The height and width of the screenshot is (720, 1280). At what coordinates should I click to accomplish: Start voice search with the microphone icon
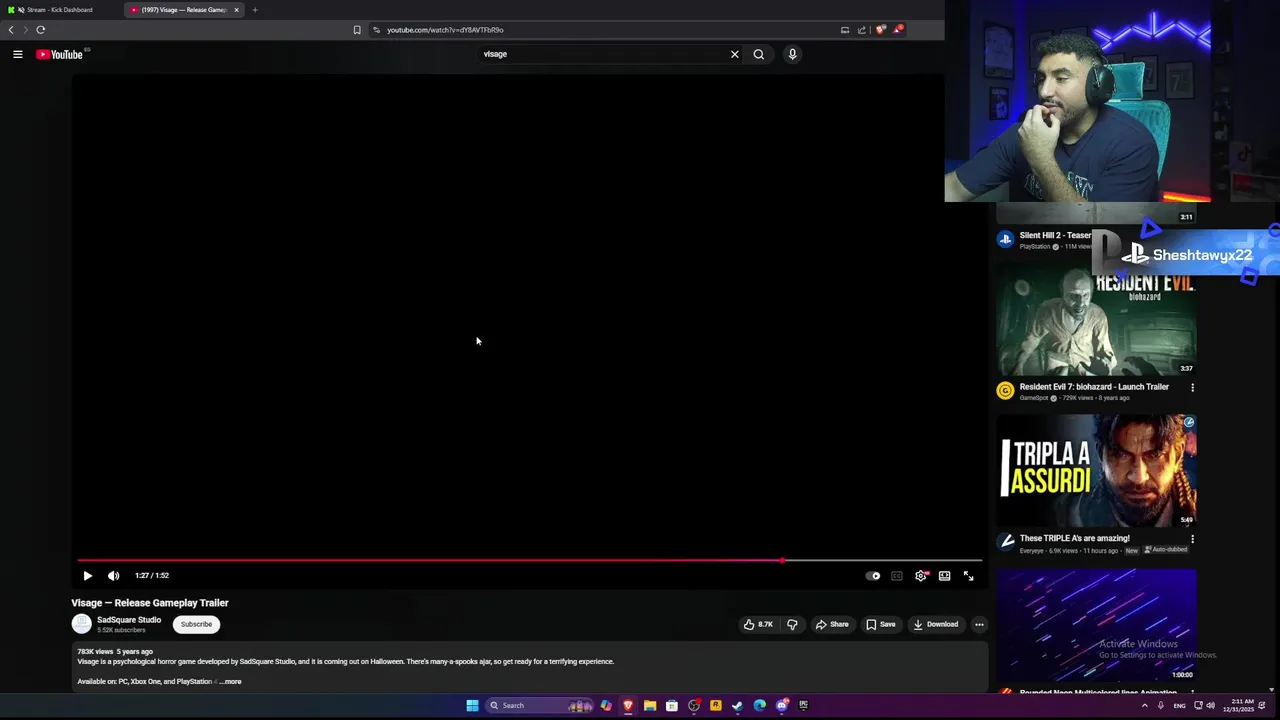792,54
